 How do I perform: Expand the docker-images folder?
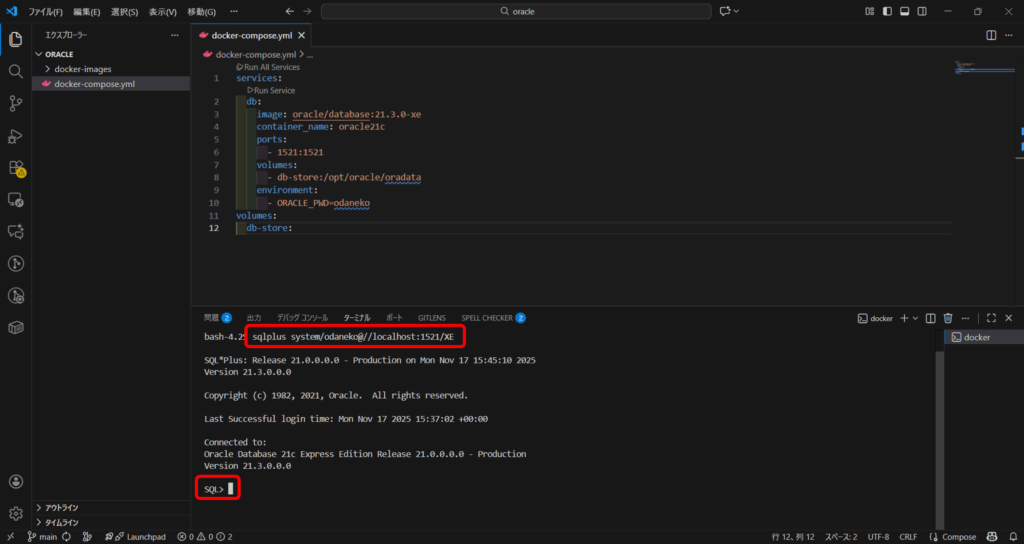coord(47,69)
